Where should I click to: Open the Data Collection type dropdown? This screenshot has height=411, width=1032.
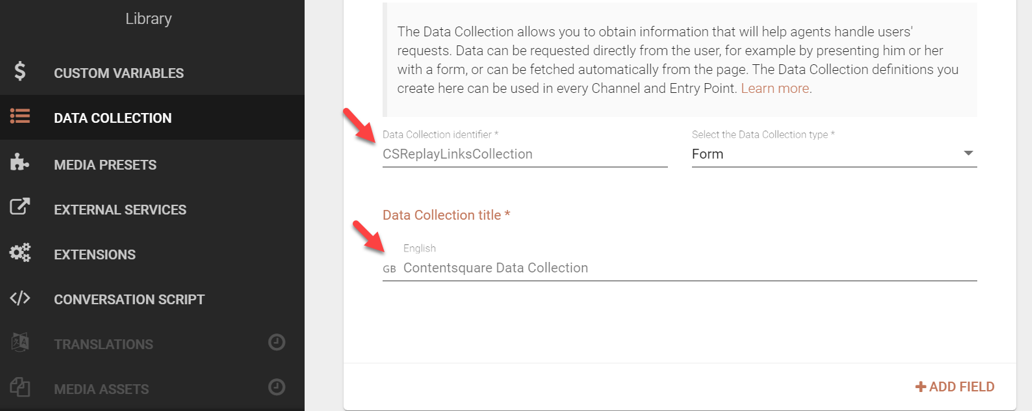834,154
